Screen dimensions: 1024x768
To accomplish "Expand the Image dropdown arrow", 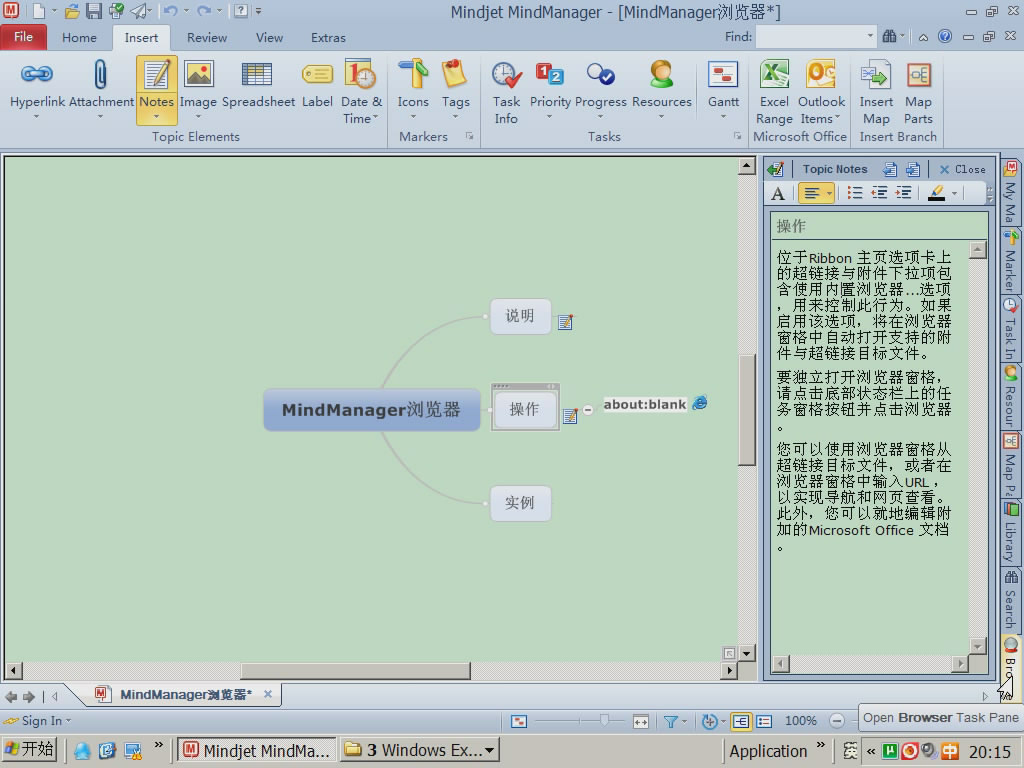I will click(x=198, y=117).
